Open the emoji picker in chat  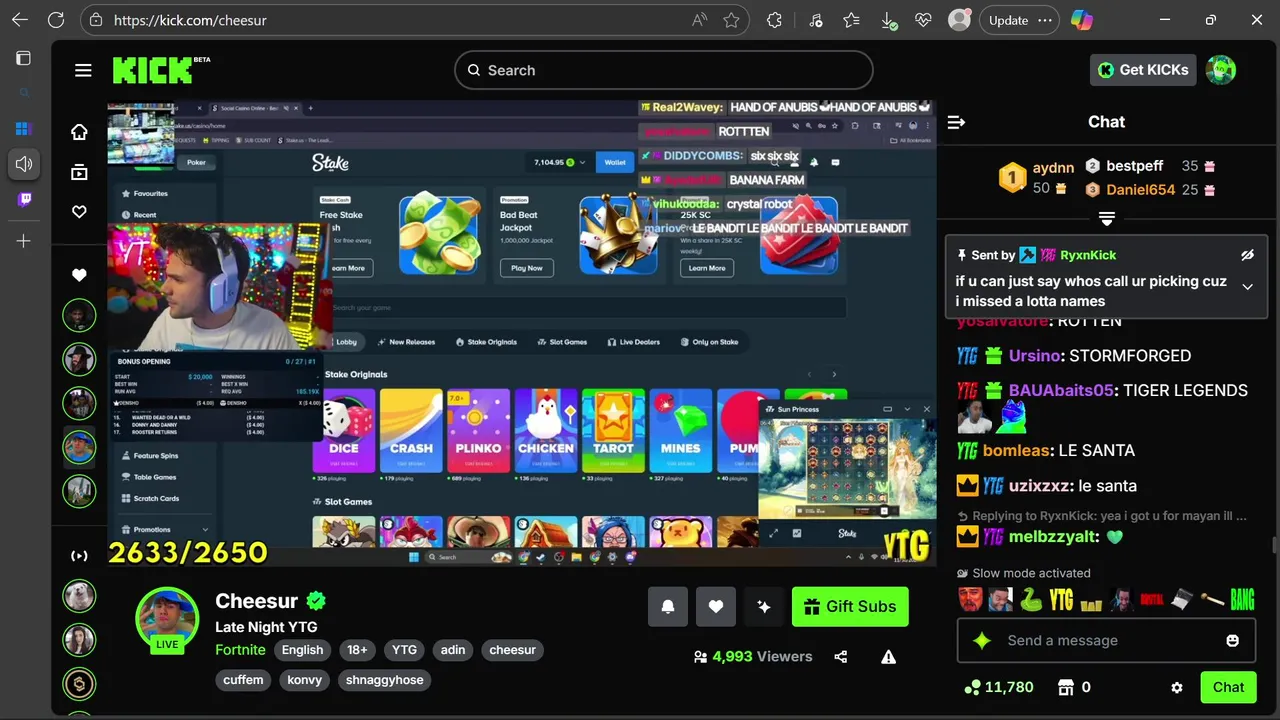click(x=1233, y=640)
